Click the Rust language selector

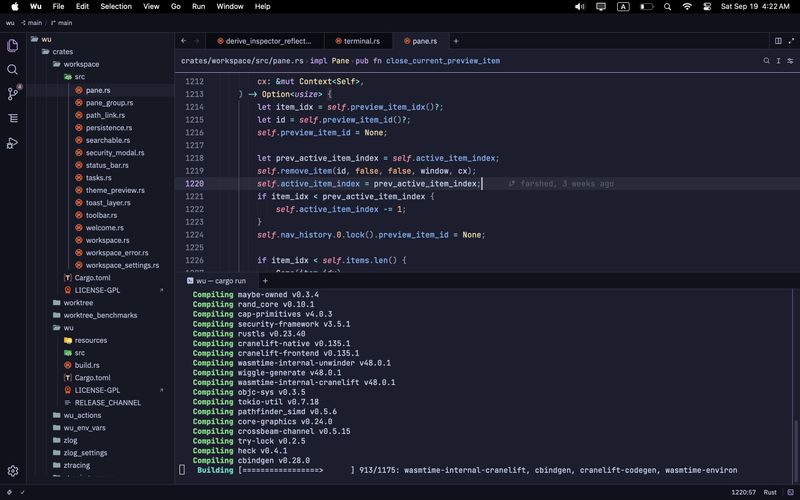[770, 492]
